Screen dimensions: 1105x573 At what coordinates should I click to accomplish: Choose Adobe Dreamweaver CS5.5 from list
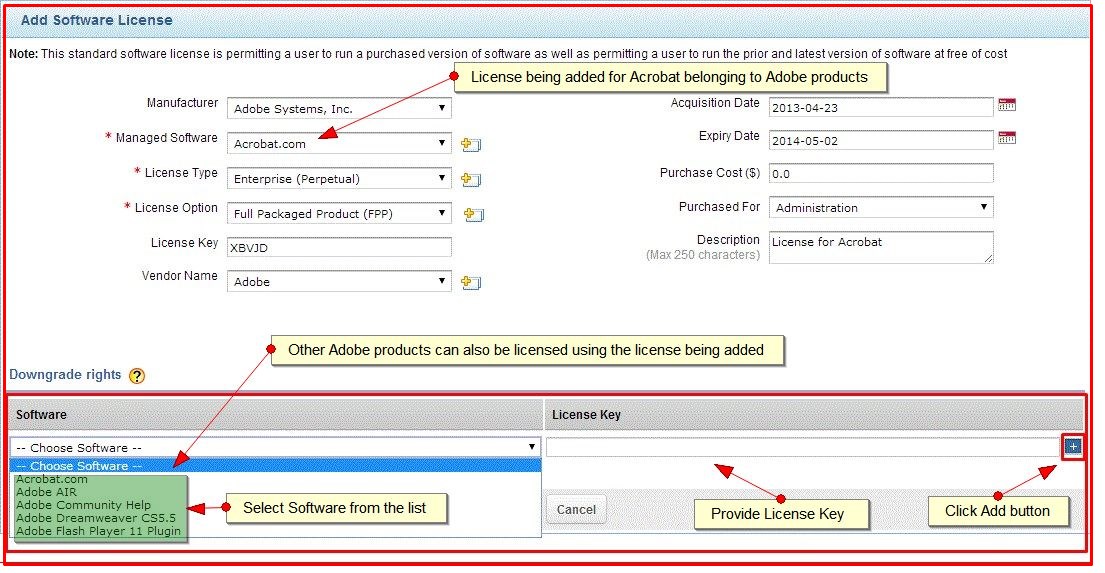point(96,517)
